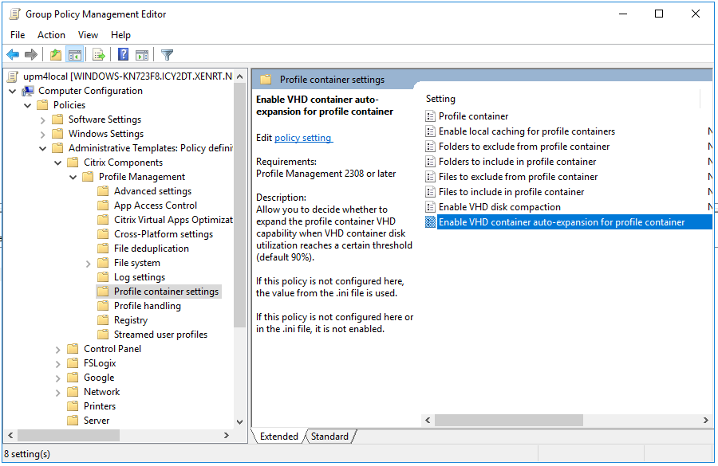Expand the File system tree node
The width and height of the screenshot is (718, 466).
click(x=88, y=263)
